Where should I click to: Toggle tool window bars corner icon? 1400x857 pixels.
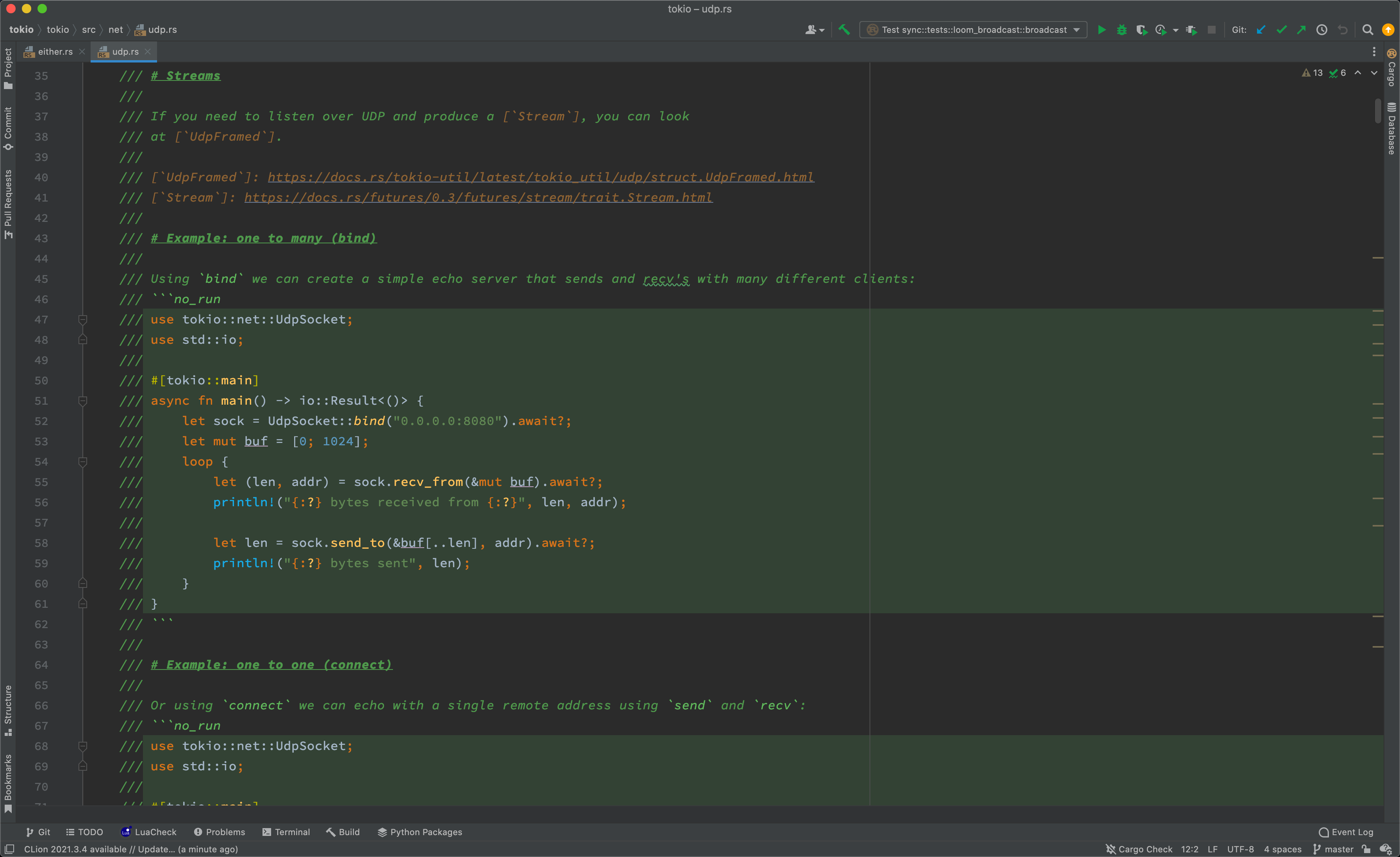(x=10, y=848)
